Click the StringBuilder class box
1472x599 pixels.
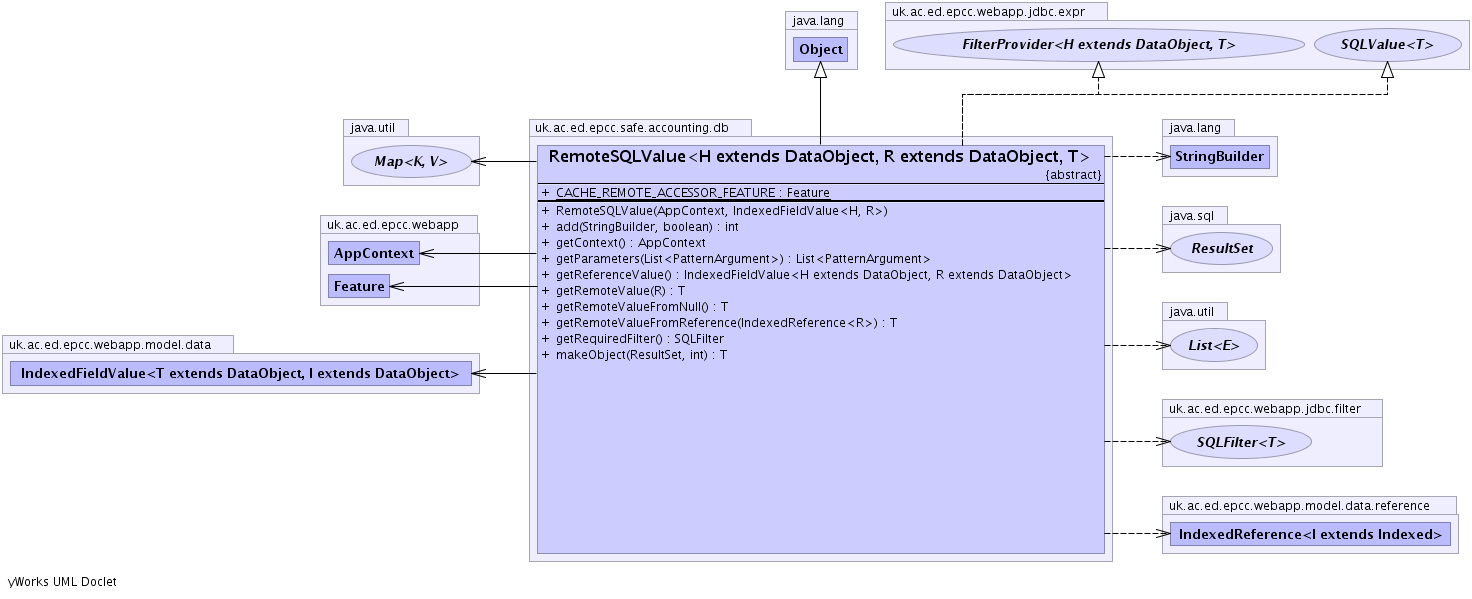click(x=1219, y=157)
